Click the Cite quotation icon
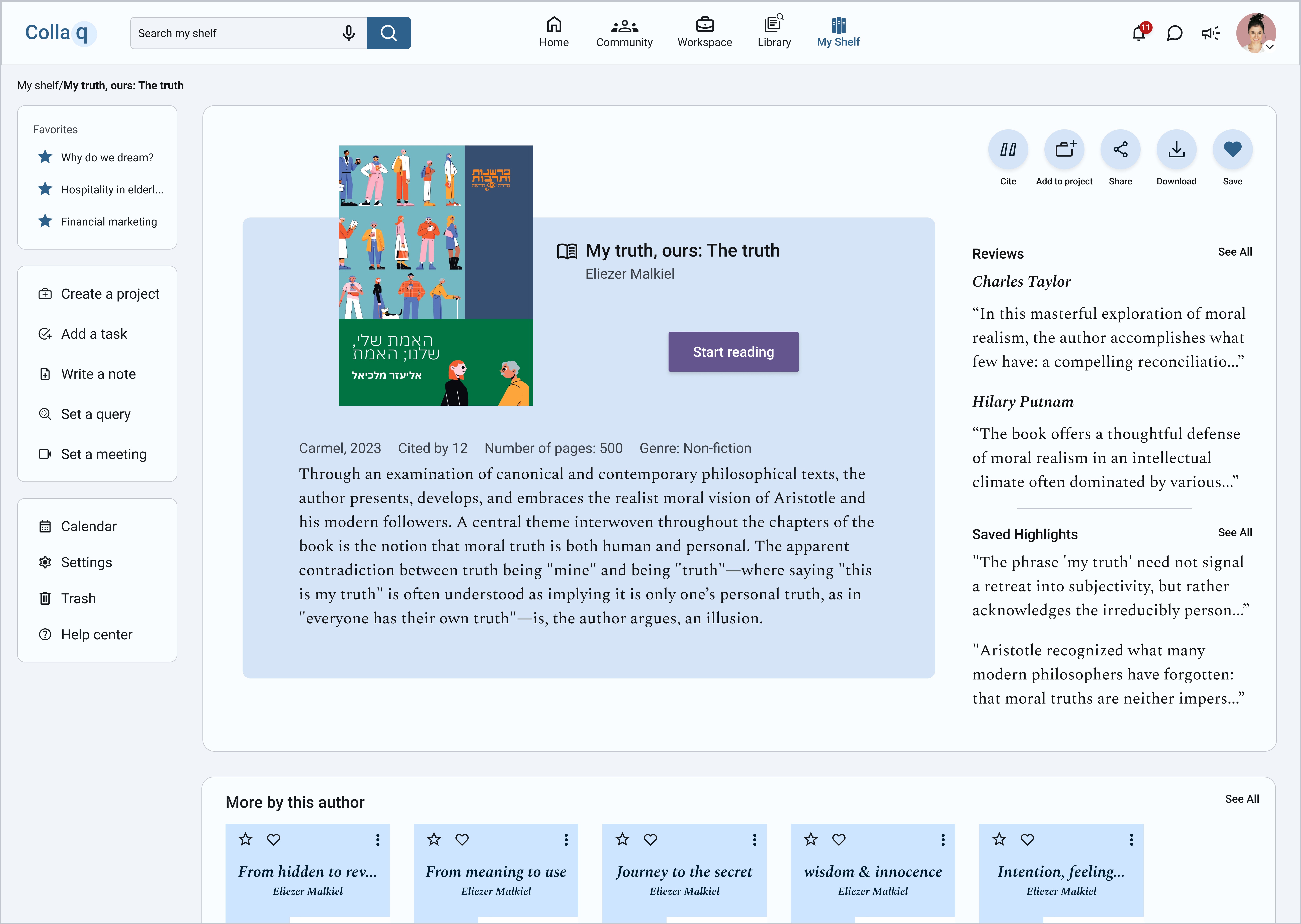The height and width of the screenshot is (924, 1301). (1008, 150)
